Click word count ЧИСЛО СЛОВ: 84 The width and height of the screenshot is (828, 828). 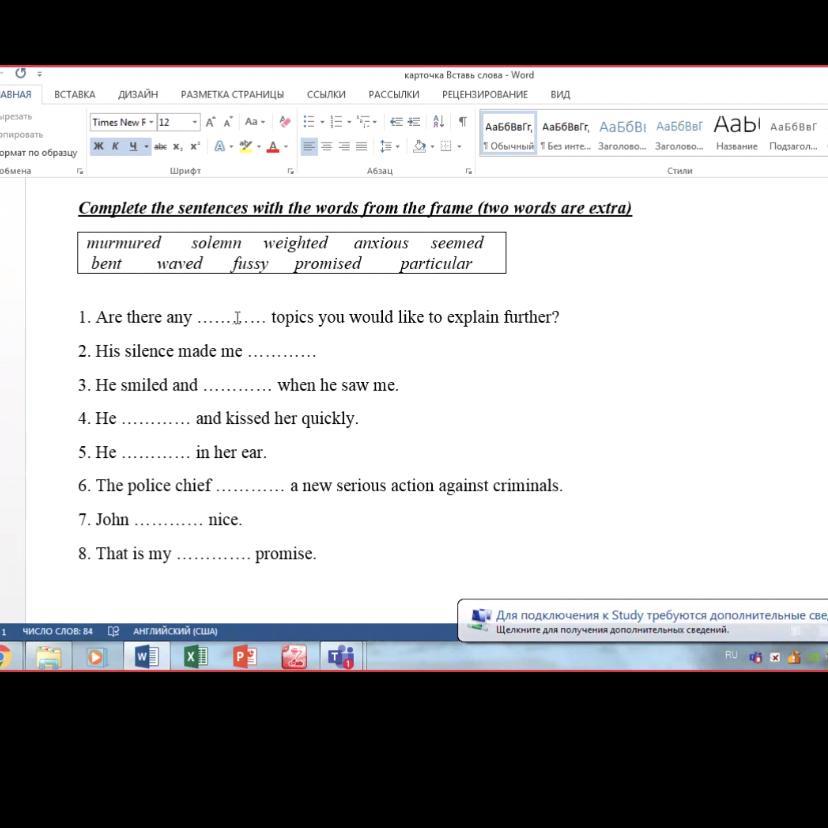(57, 631)
